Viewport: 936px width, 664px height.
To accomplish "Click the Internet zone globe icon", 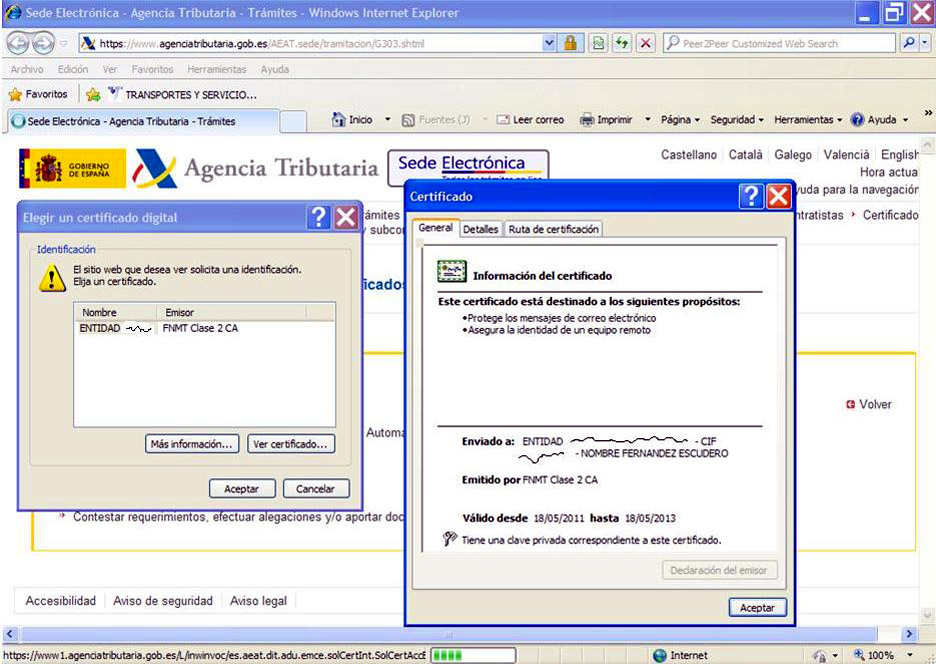I will [x=660, y=655].
